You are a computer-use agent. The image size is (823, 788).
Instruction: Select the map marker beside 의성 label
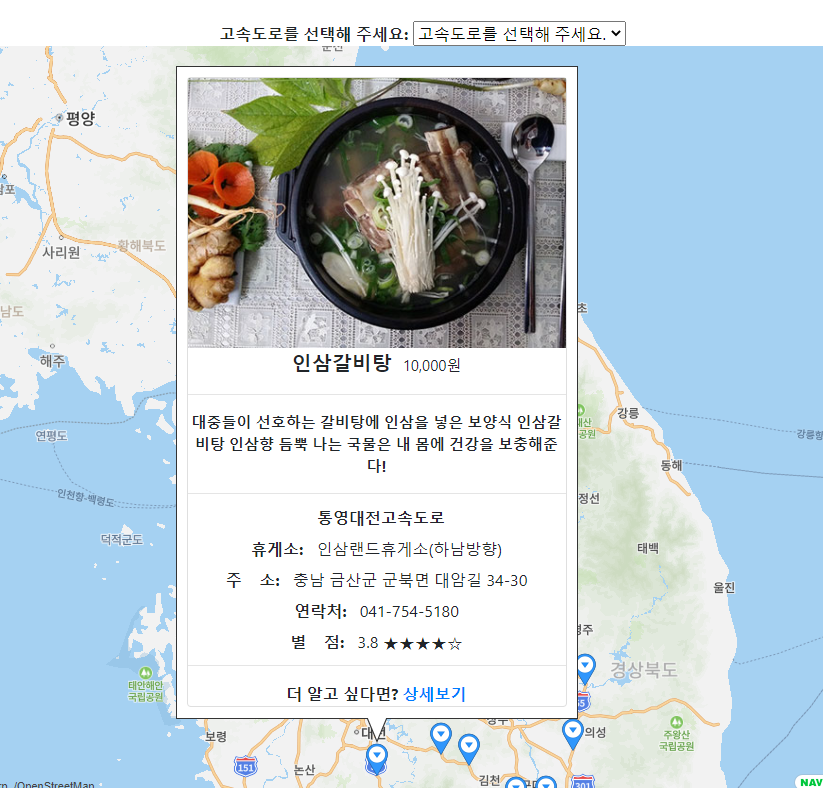(x=573, y=734)
